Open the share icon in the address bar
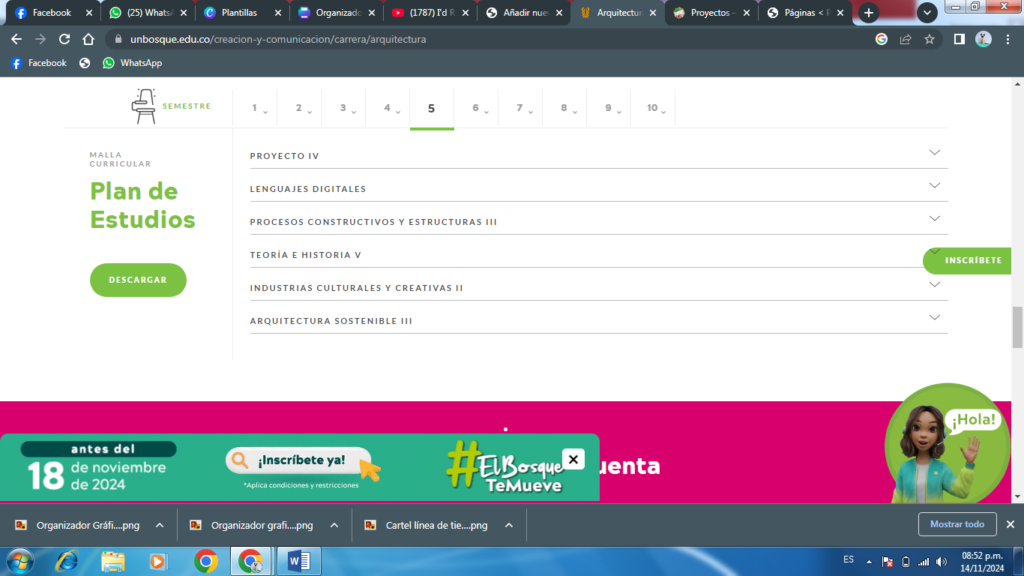The height and width of the screenshot is (576, 1024). pos(905,39)
